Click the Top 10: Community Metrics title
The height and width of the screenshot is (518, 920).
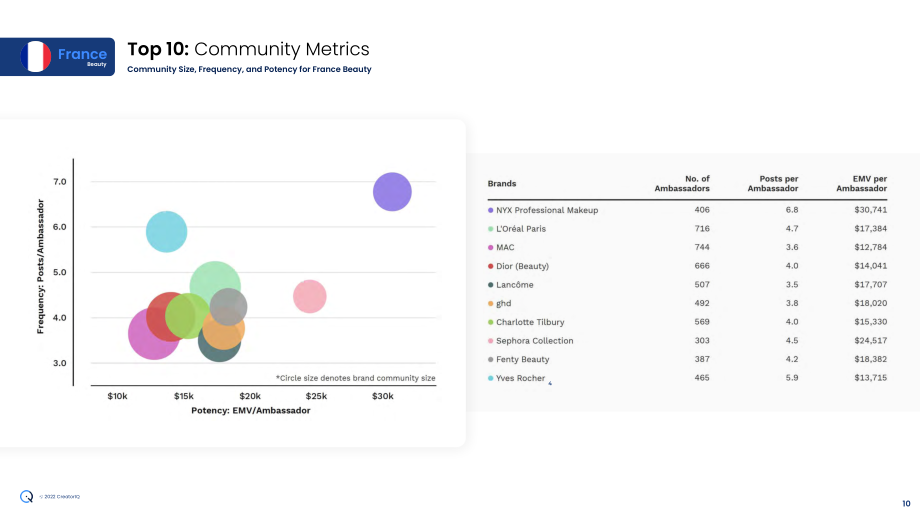coord(248,49)
